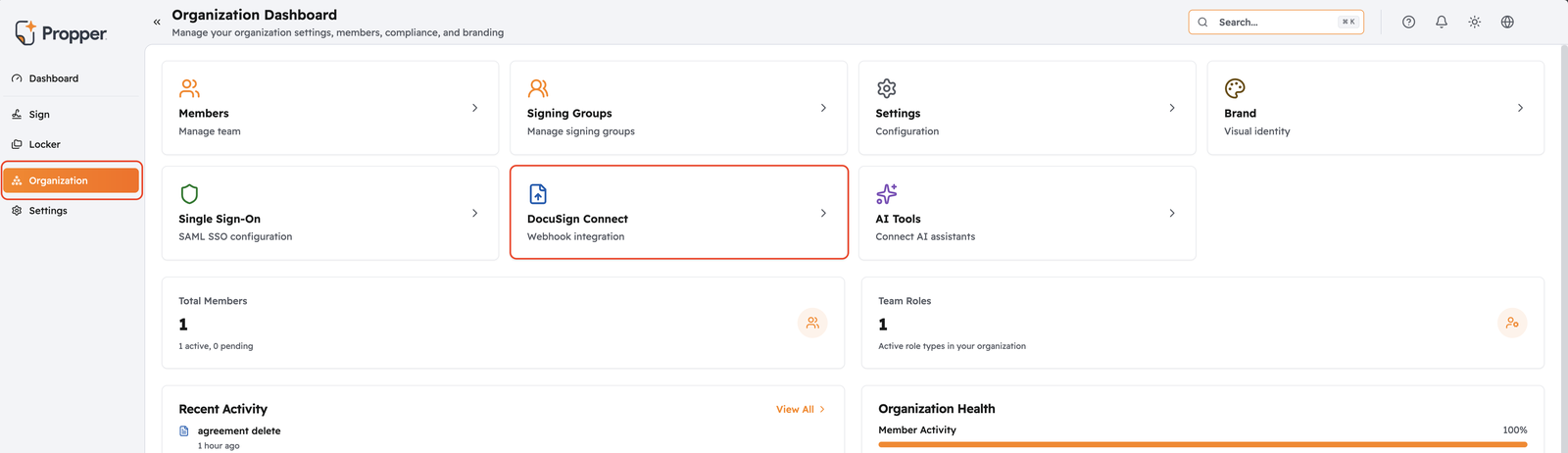
Task: Open notifications bell icon
Action: [1442, 22]
